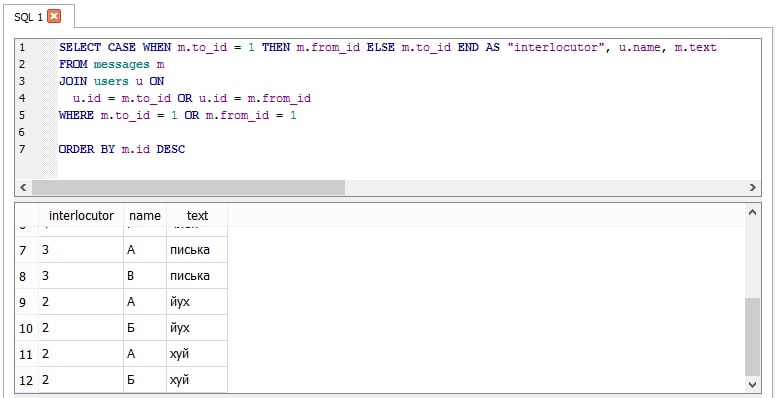
Task: Click name cell 'Б' in row 10
Action: tap(145, 328)
